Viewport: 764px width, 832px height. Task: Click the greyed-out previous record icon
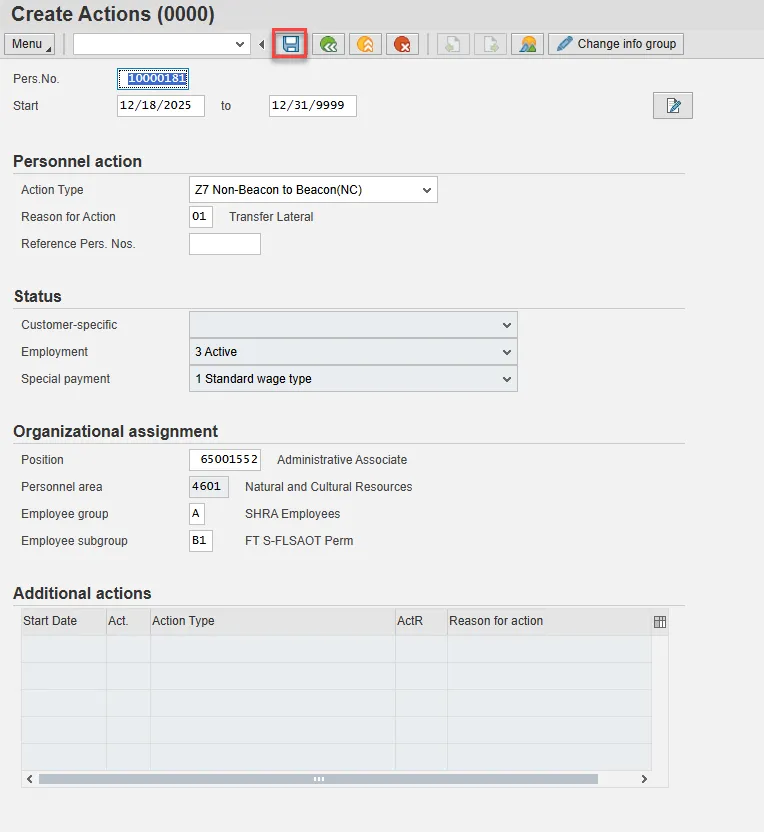453,44
